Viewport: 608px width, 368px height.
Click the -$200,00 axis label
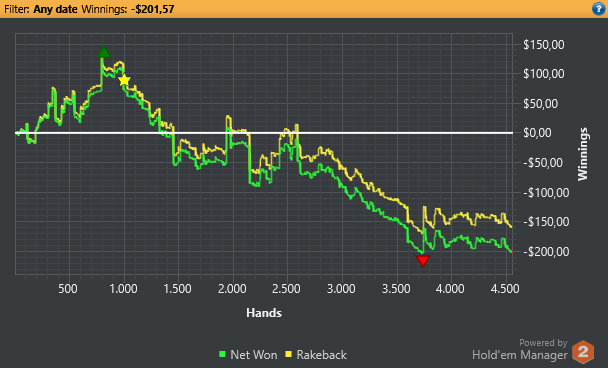pyautogui.click(x=546, y=252)
